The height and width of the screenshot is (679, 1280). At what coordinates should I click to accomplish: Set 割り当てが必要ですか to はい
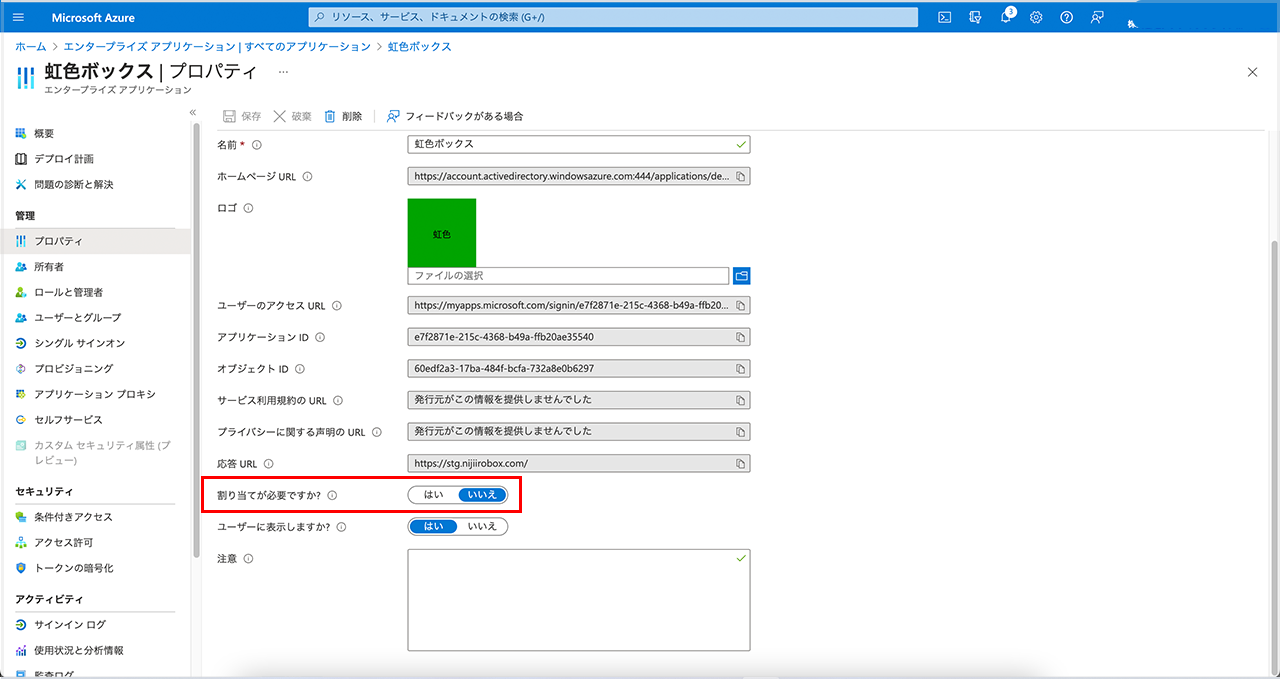(x=434, y=494)
